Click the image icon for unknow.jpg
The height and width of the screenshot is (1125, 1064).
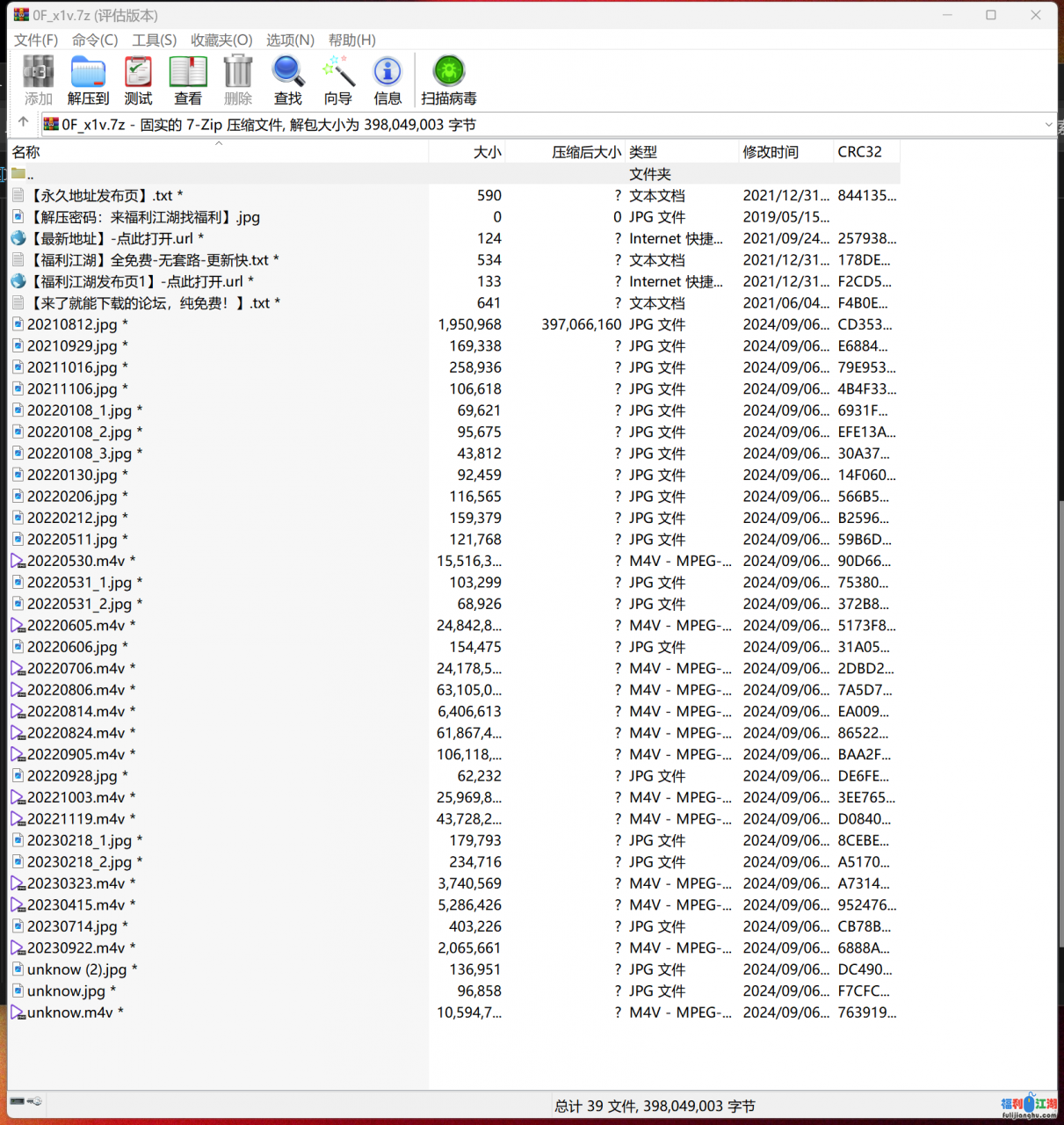[18, 991]
